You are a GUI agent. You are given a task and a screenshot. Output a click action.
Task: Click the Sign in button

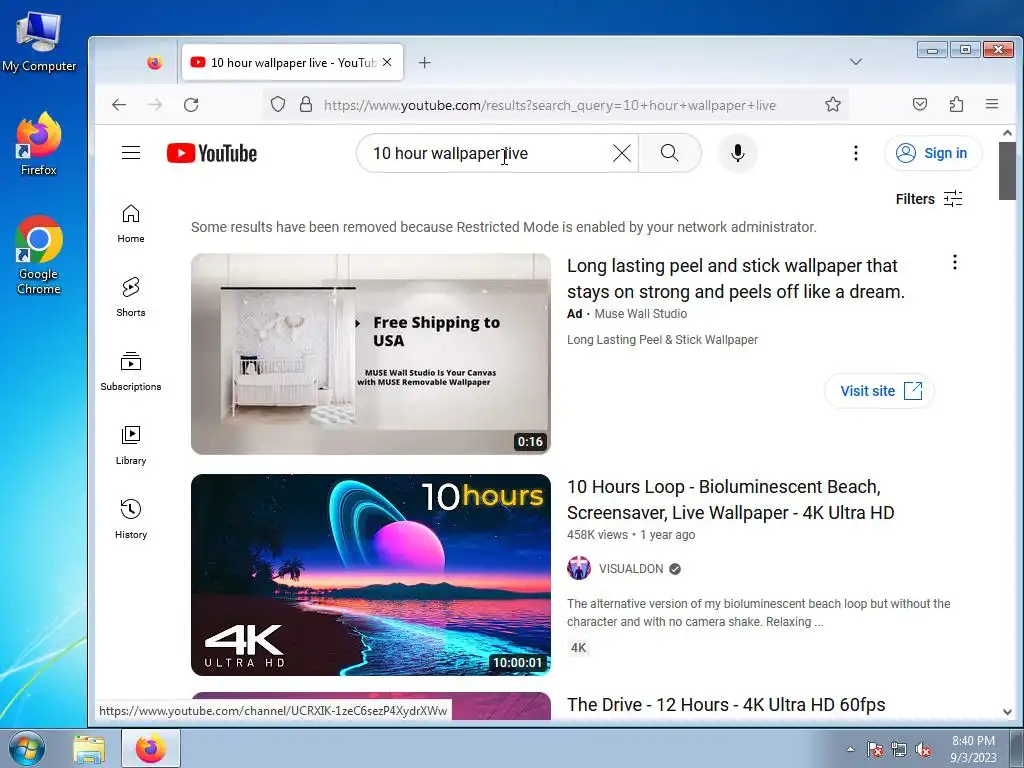(933, 153)
